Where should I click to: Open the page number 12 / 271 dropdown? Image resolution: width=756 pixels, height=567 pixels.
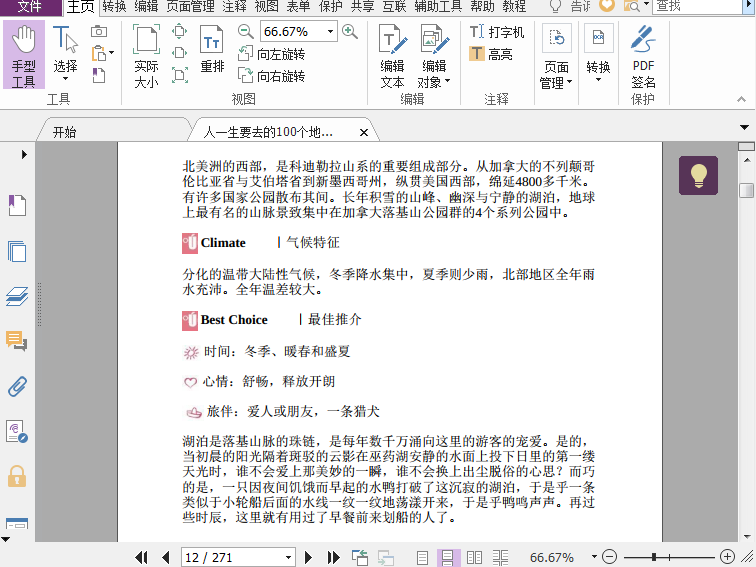point(288,557)
